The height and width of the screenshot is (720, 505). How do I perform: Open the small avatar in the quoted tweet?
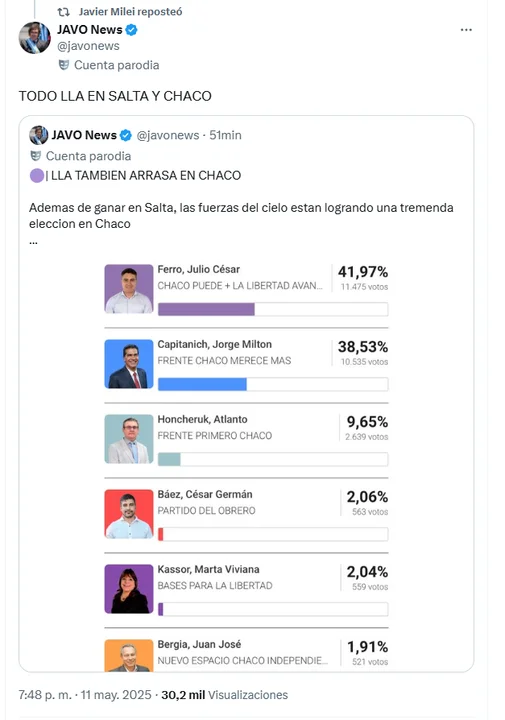(x=39, y=135)
